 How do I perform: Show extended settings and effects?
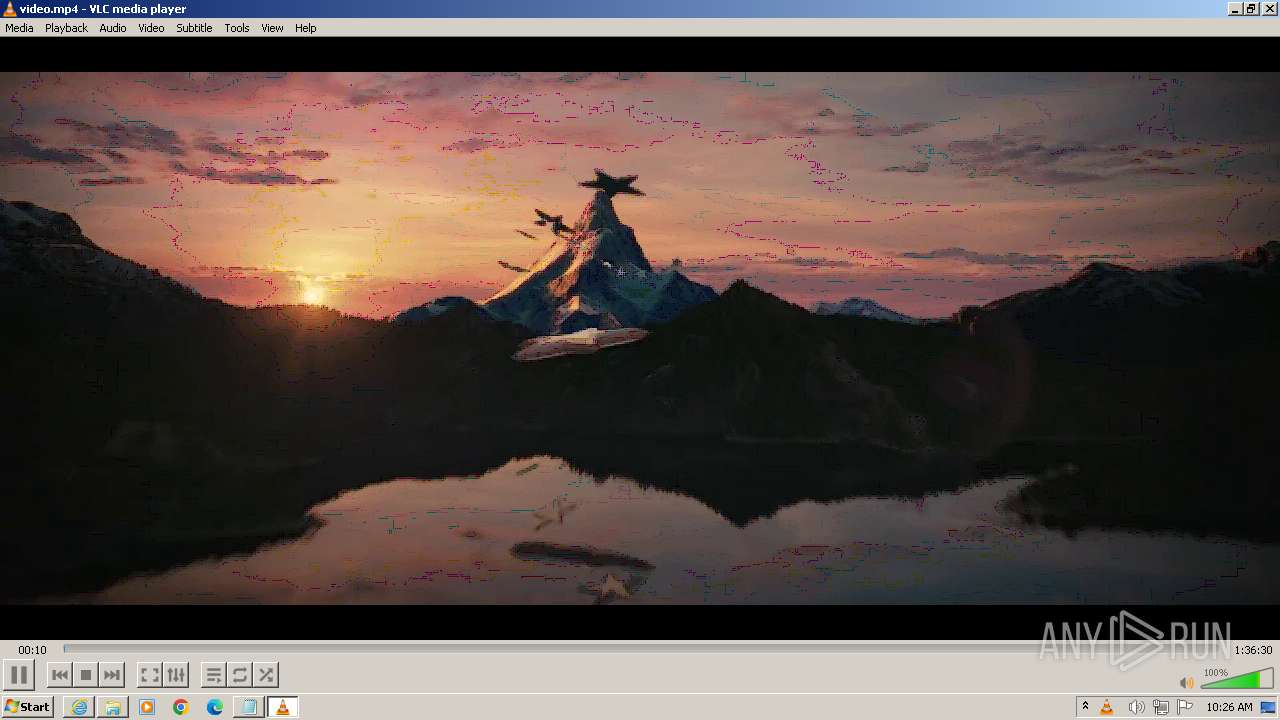(176, 675)
